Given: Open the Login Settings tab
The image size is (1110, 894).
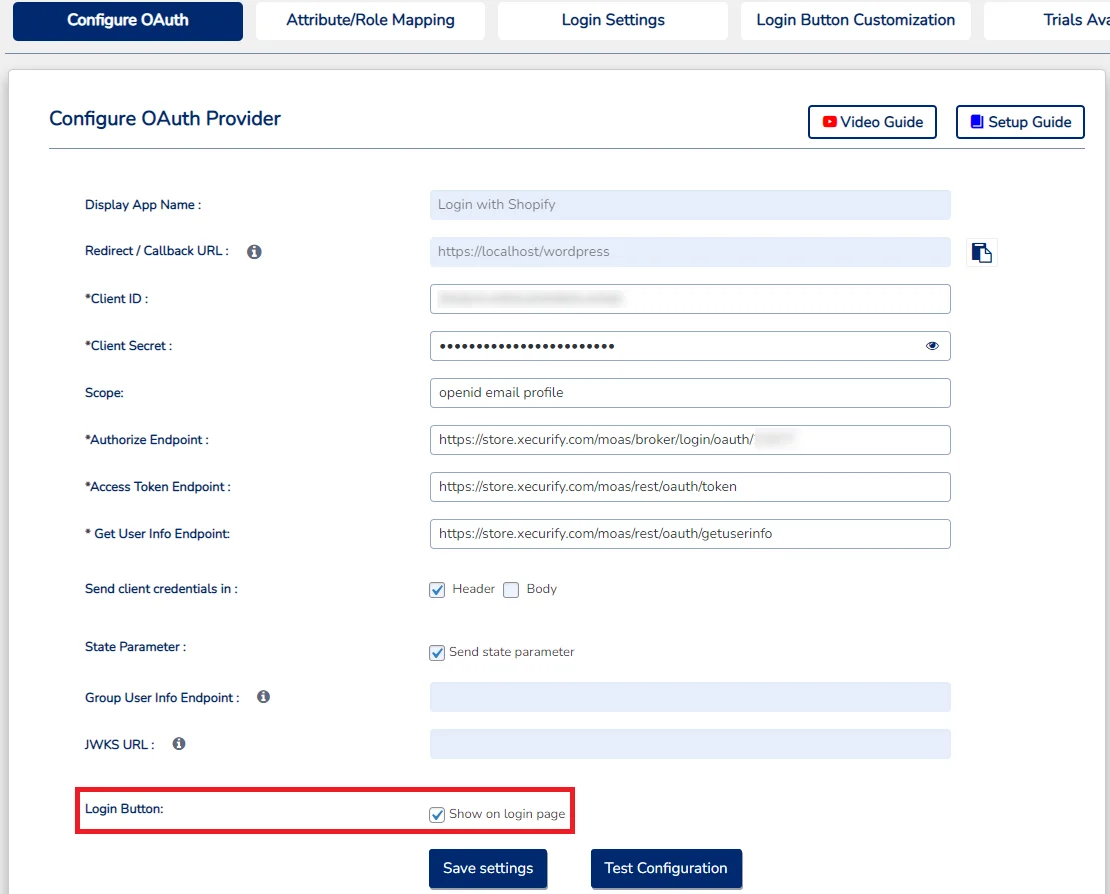Looking at the screenshot, I should point(612,20).
